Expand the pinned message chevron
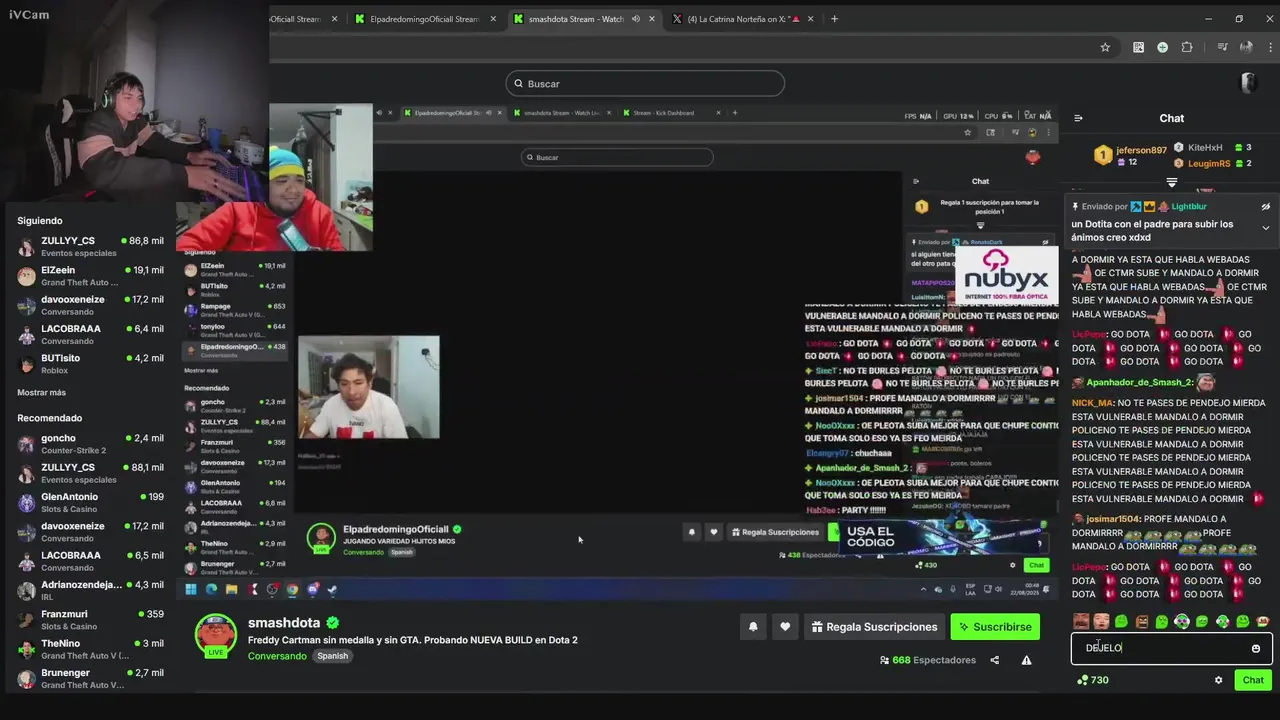This screenshot has width=1280, height=720. click(x=1265, y=228)
